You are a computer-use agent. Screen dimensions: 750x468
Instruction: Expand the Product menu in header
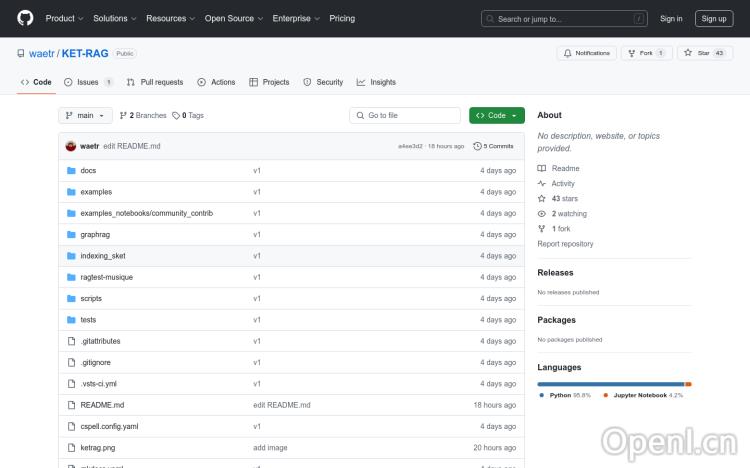click(x=64, y=18)
